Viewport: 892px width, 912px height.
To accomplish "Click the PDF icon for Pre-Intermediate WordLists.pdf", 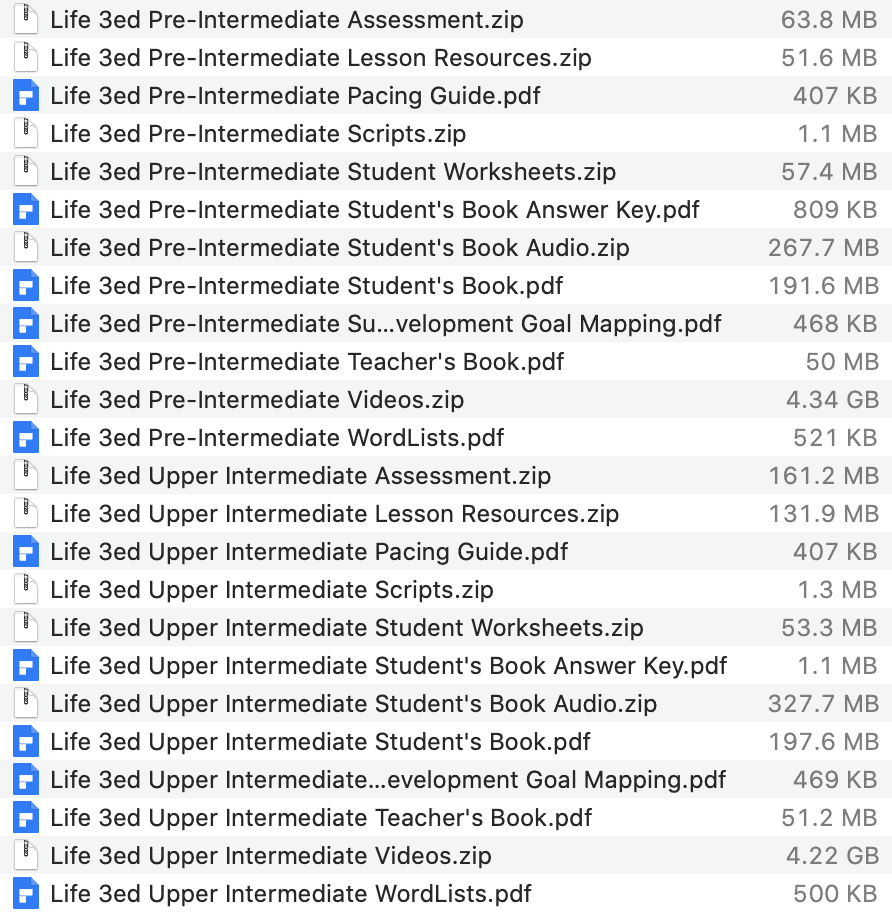I will [x=25, y=438].
